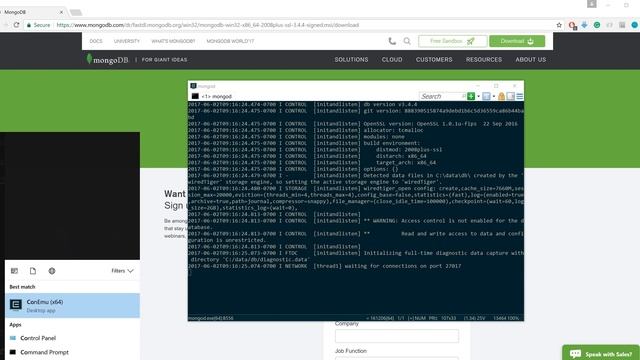Click the blue down-arrow extension icon
640x360 pixels.
pos(584,25)
